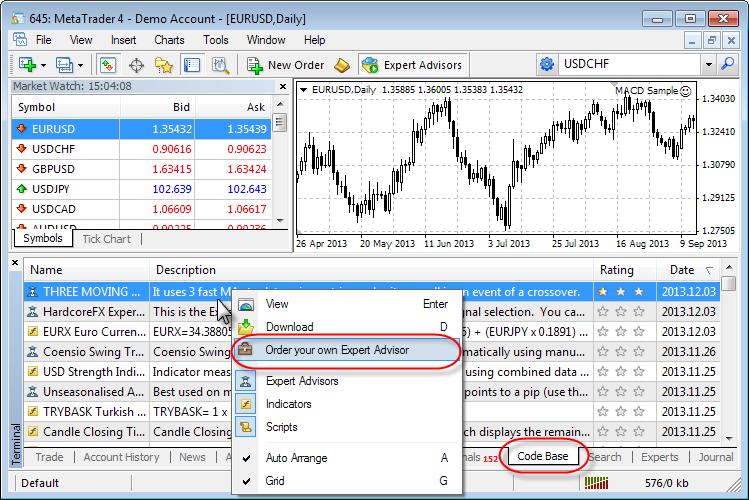The width and height of the screenshot is (749, 500).
Task: Toggle the Expert Advisors auto-trading button
Action: tap(412, 64)
